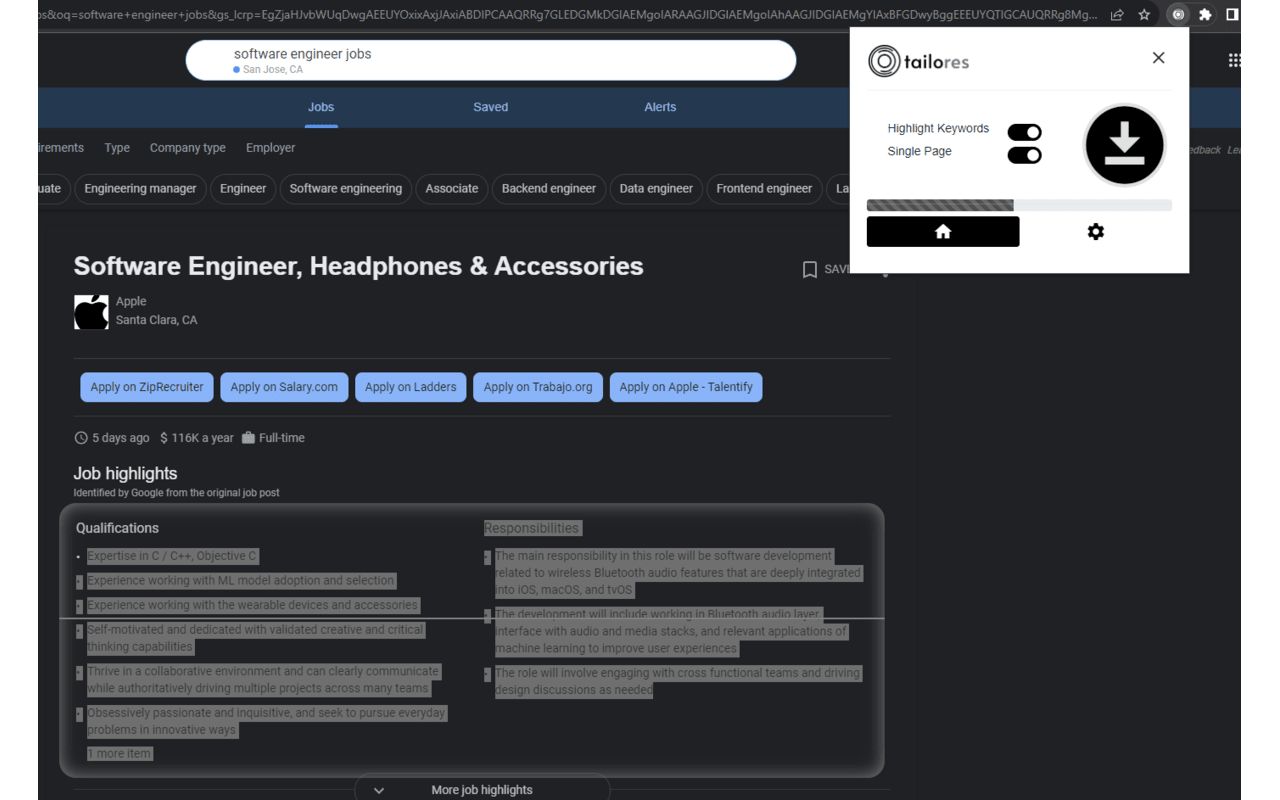Apply on Salary.com
Image resolution: width=1280 pixels, height=800 pixels.
tap(284, 387)
